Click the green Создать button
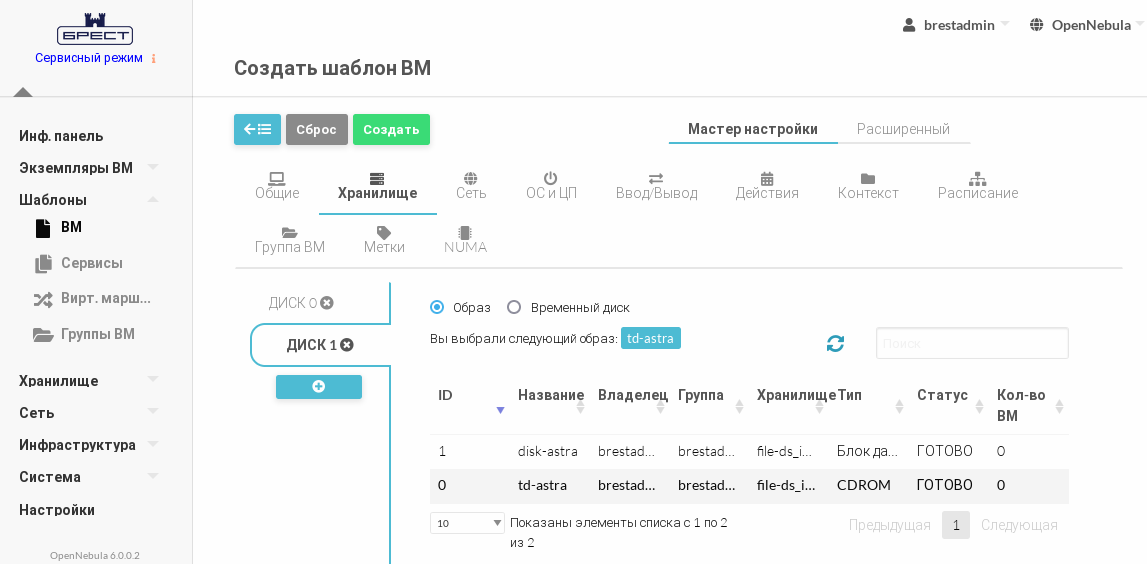This screenshot has width=1147, height=564. coord(391,129)
